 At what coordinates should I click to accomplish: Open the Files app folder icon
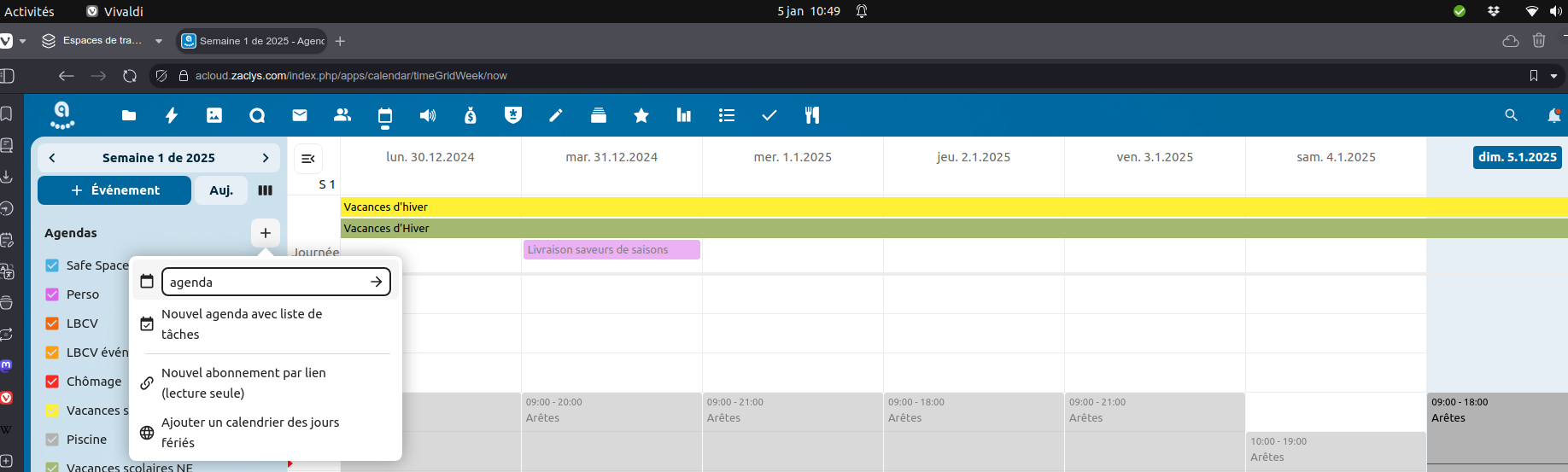click(129, 115)
